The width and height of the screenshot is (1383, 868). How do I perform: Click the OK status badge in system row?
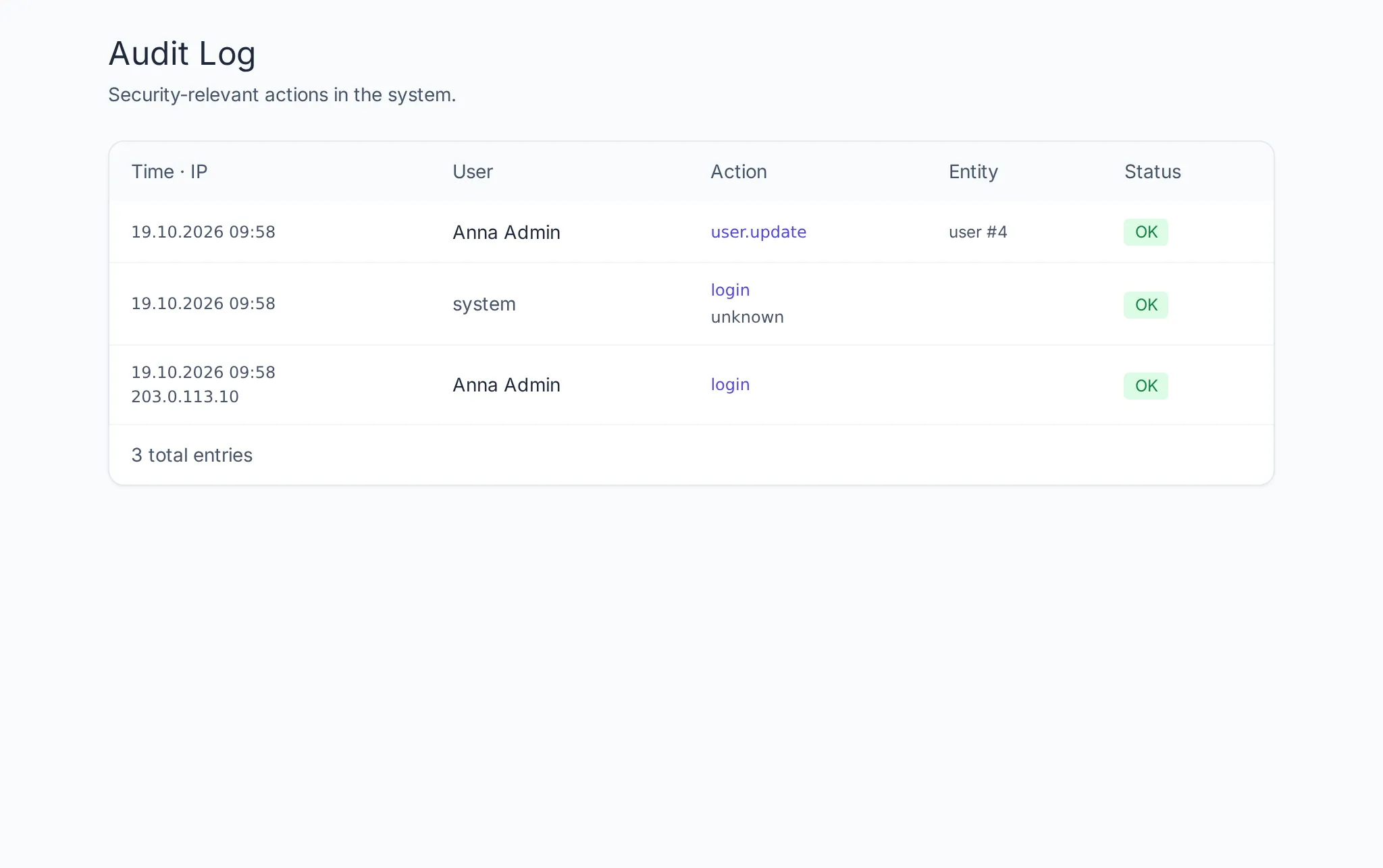[1146, 305]
